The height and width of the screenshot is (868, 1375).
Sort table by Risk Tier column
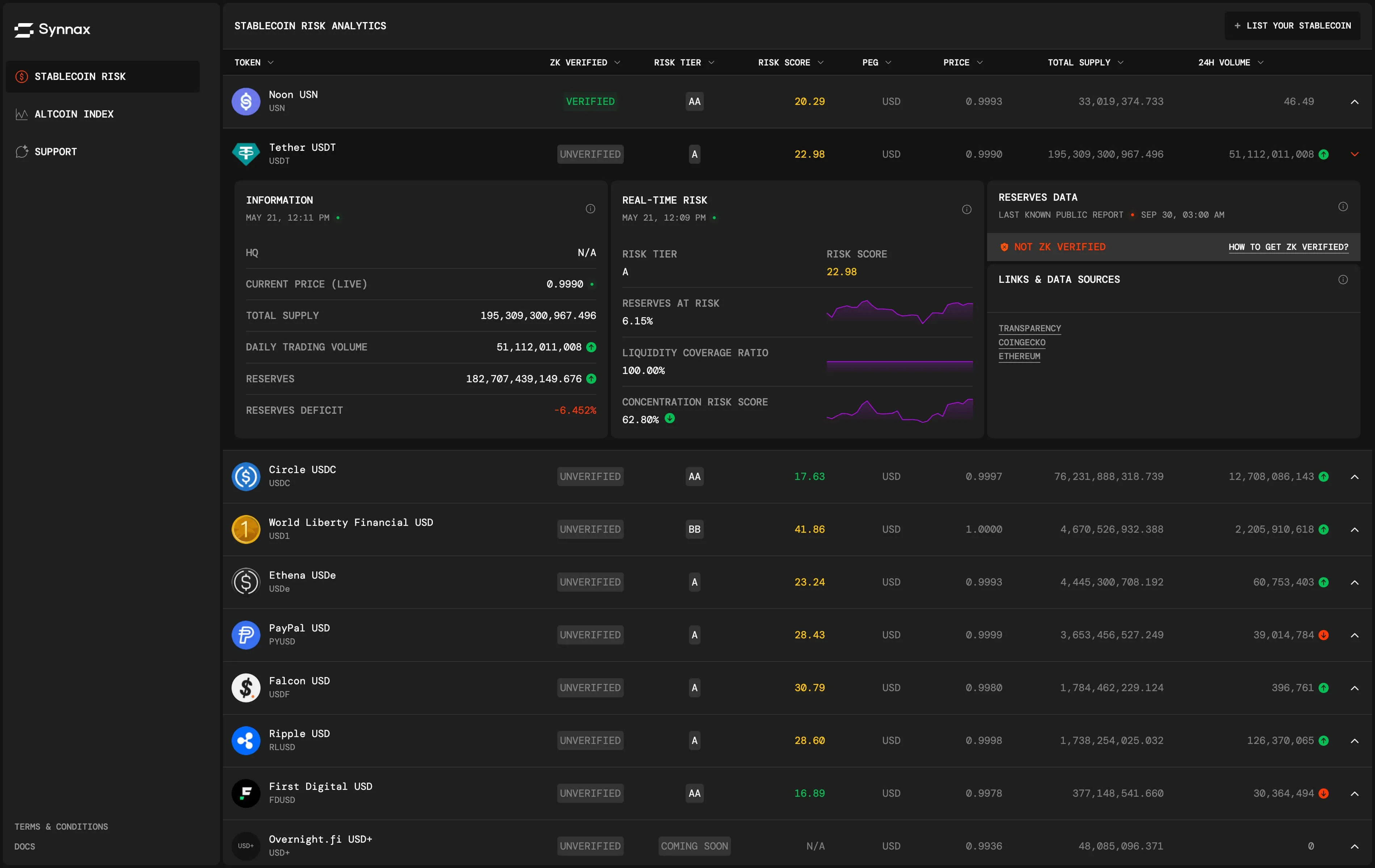684,62
